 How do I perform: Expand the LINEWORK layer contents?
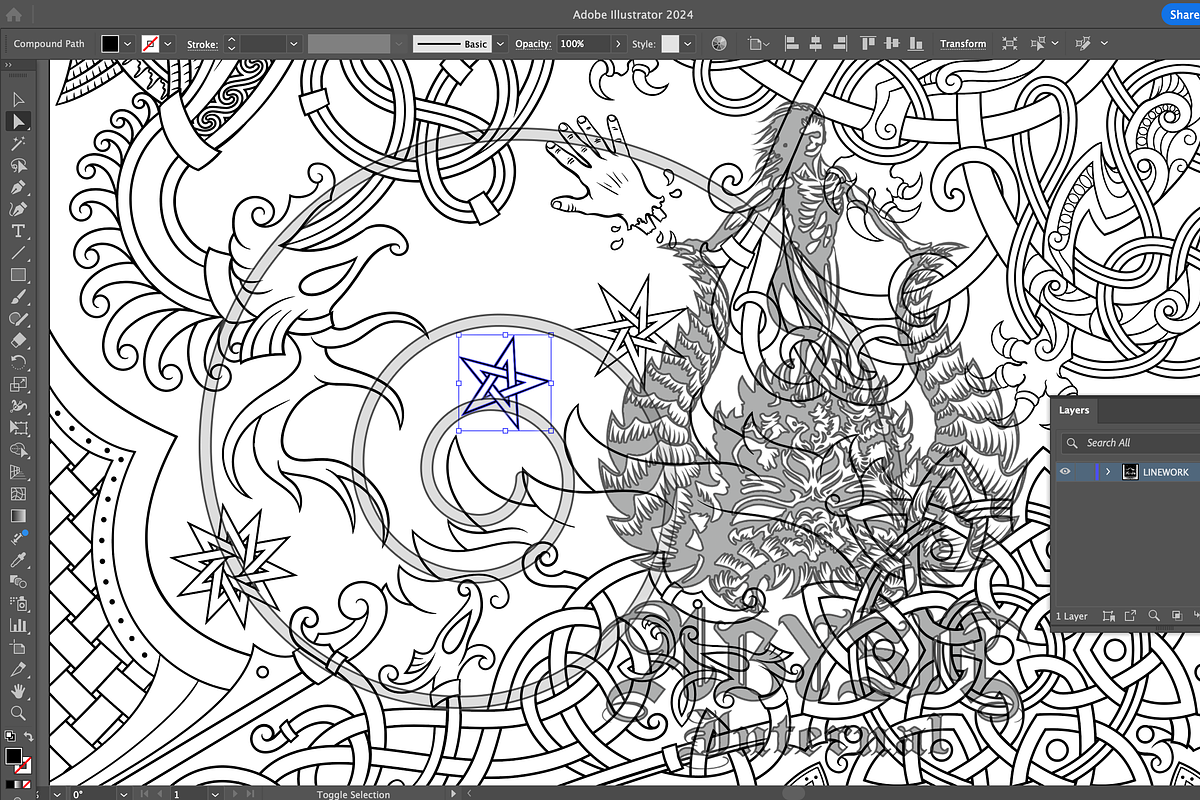[1107, 471]
